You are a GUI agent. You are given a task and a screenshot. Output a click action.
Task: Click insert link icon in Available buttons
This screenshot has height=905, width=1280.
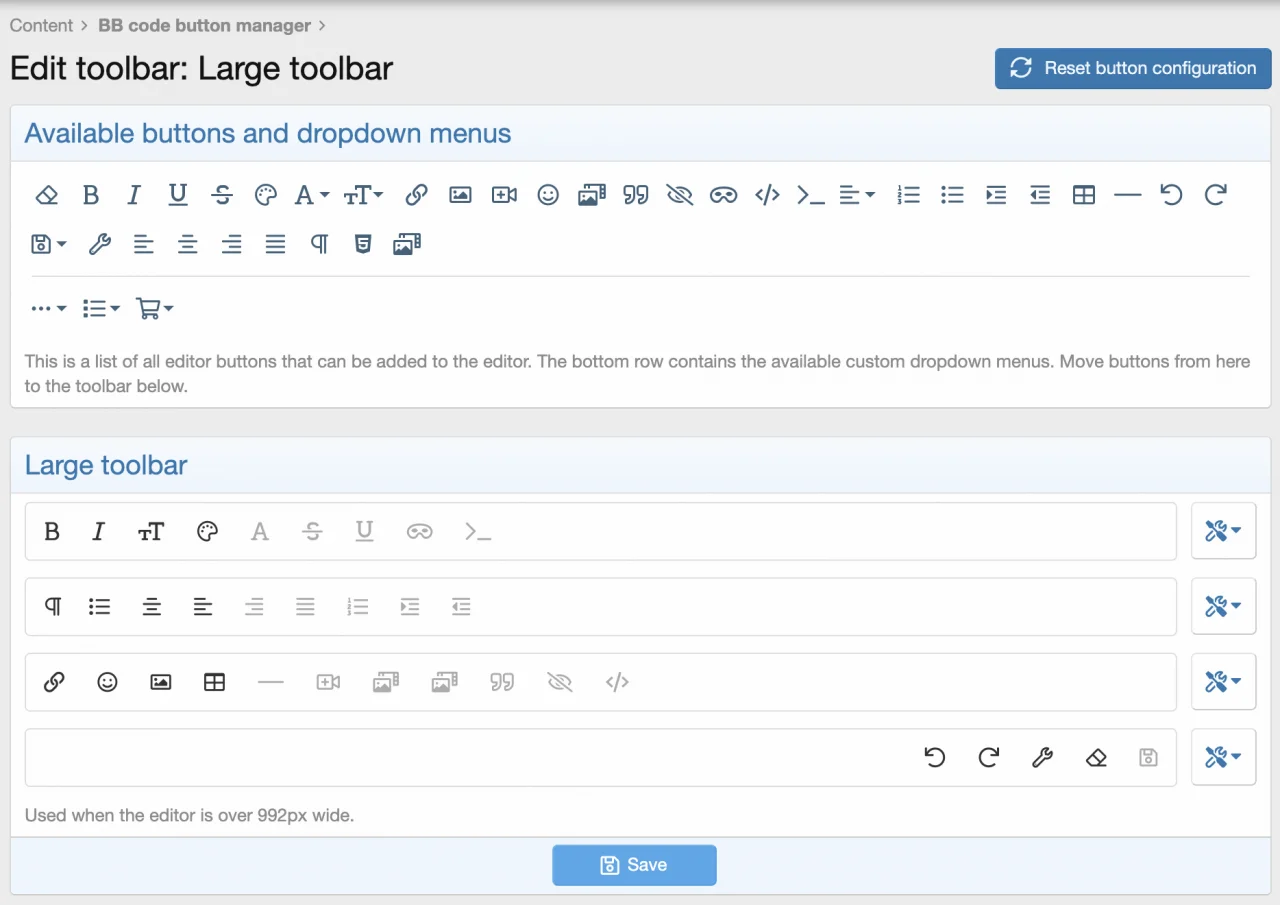pos(417,196)
